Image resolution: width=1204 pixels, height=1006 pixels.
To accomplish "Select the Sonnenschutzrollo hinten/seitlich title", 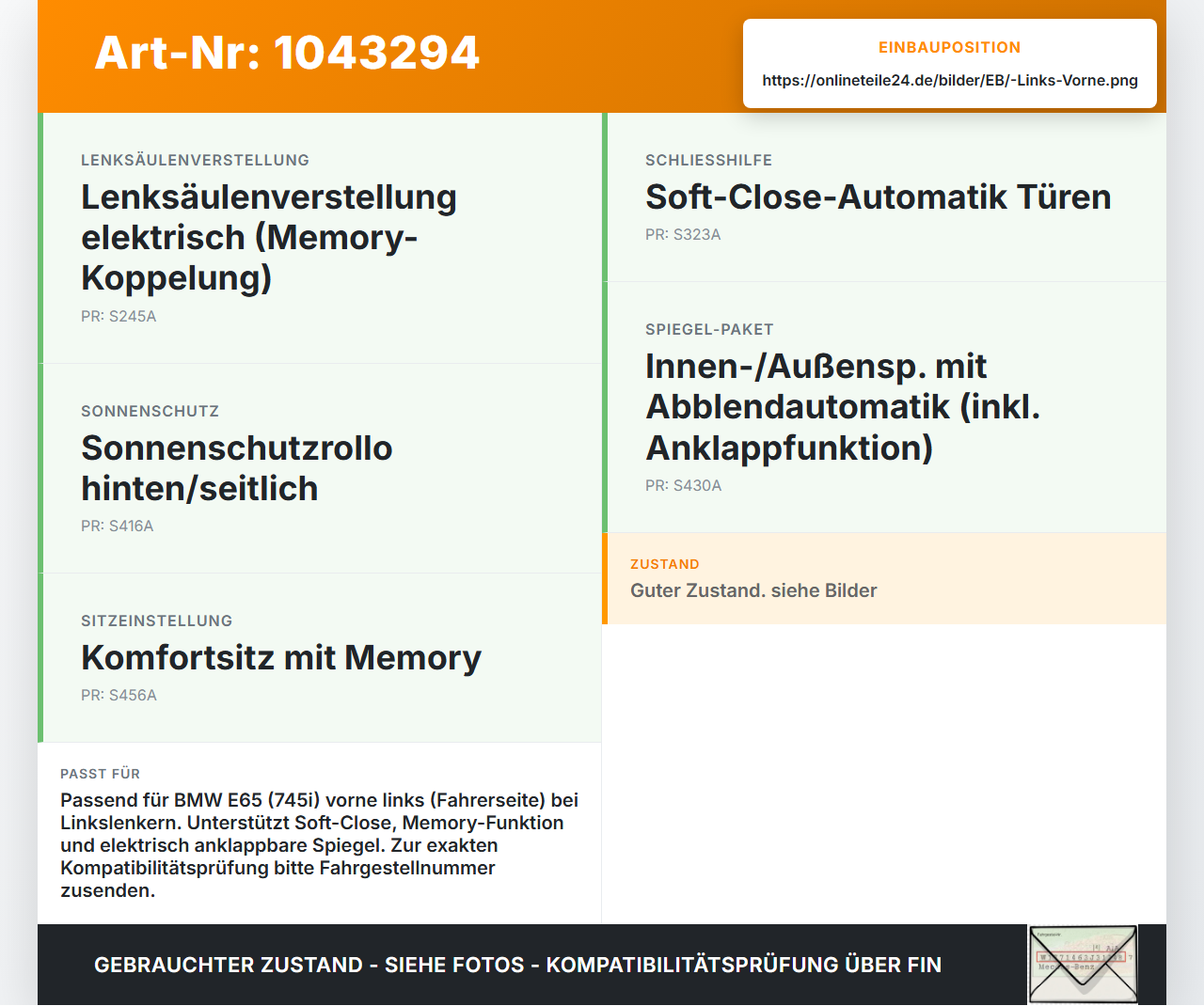I will [x=237, y=468].
